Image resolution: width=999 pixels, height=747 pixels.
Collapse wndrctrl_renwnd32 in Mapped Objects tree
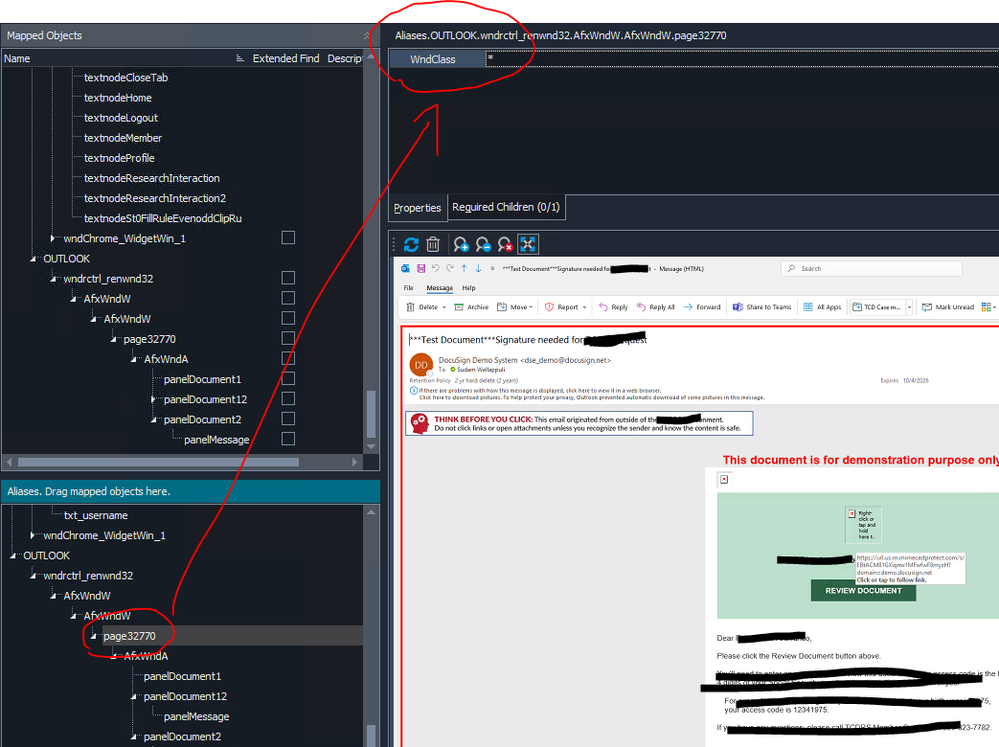point(53,279)
